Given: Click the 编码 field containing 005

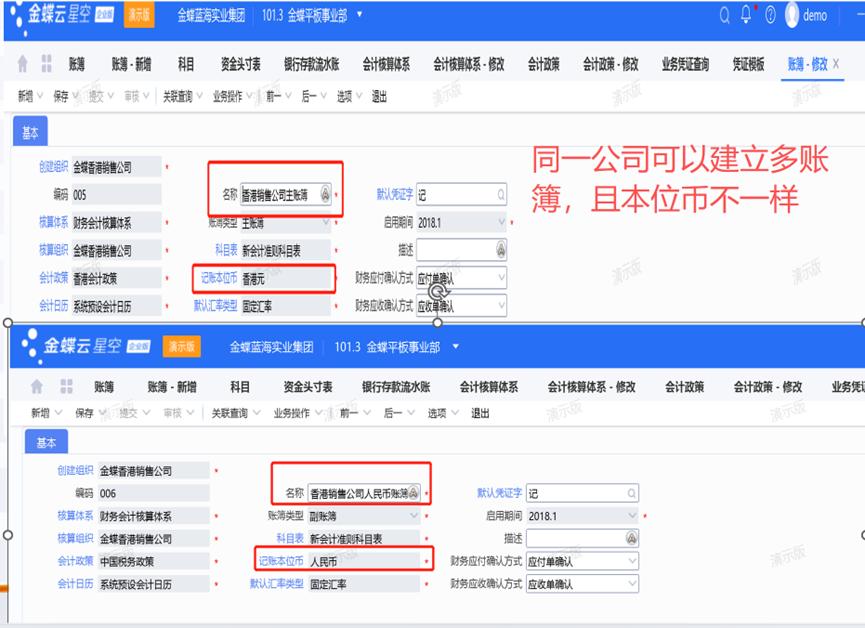Looking at the screenshot, I should click(x=116, y=195).
